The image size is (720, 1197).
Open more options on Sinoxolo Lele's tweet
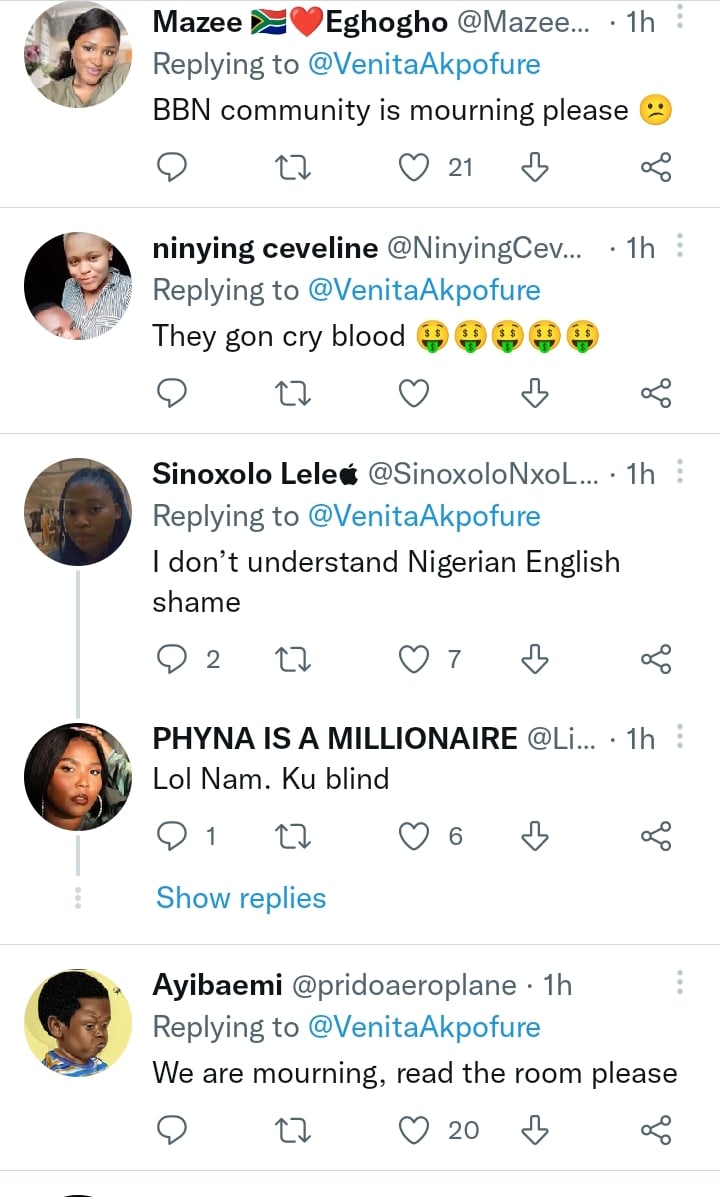tap(680, 472)
